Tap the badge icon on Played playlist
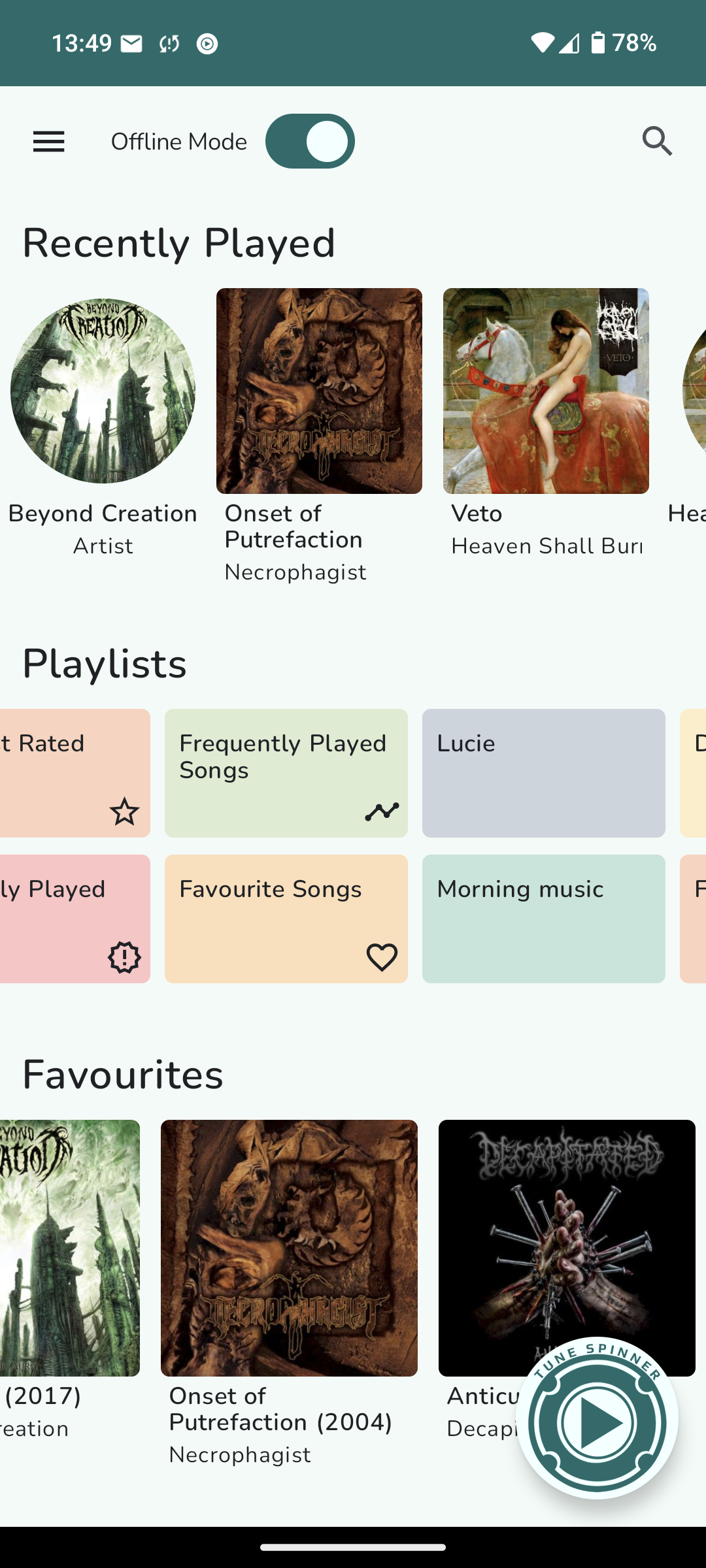This screenshot has height=1568, width=706. pos(124,957)
